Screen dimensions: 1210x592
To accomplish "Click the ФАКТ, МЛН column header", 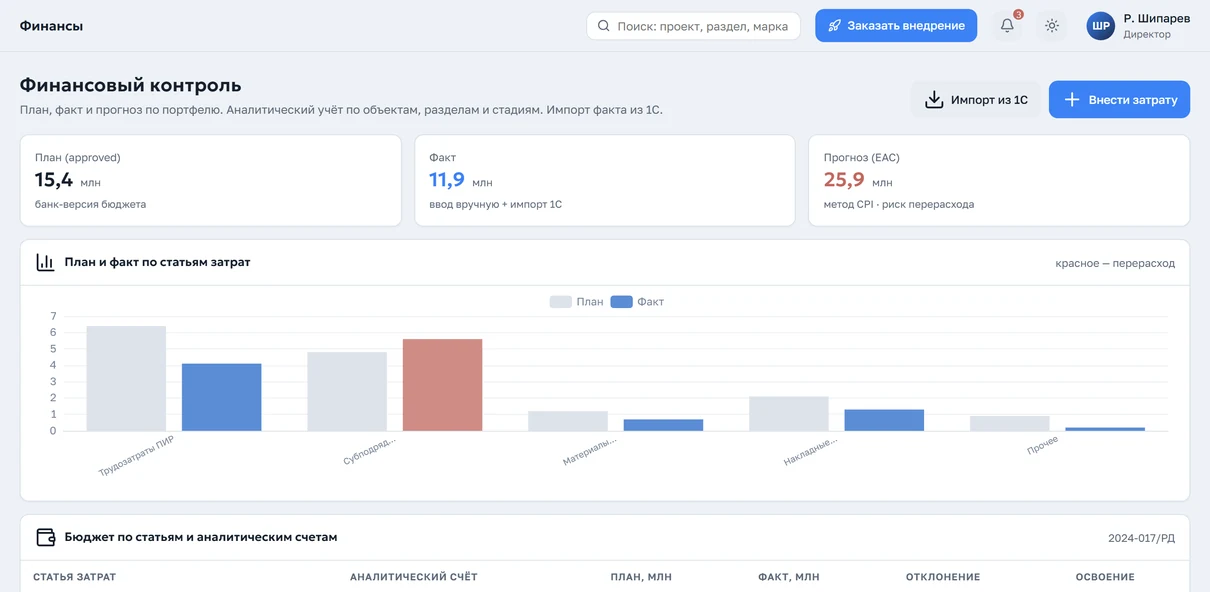I will (x=789, y=577).
